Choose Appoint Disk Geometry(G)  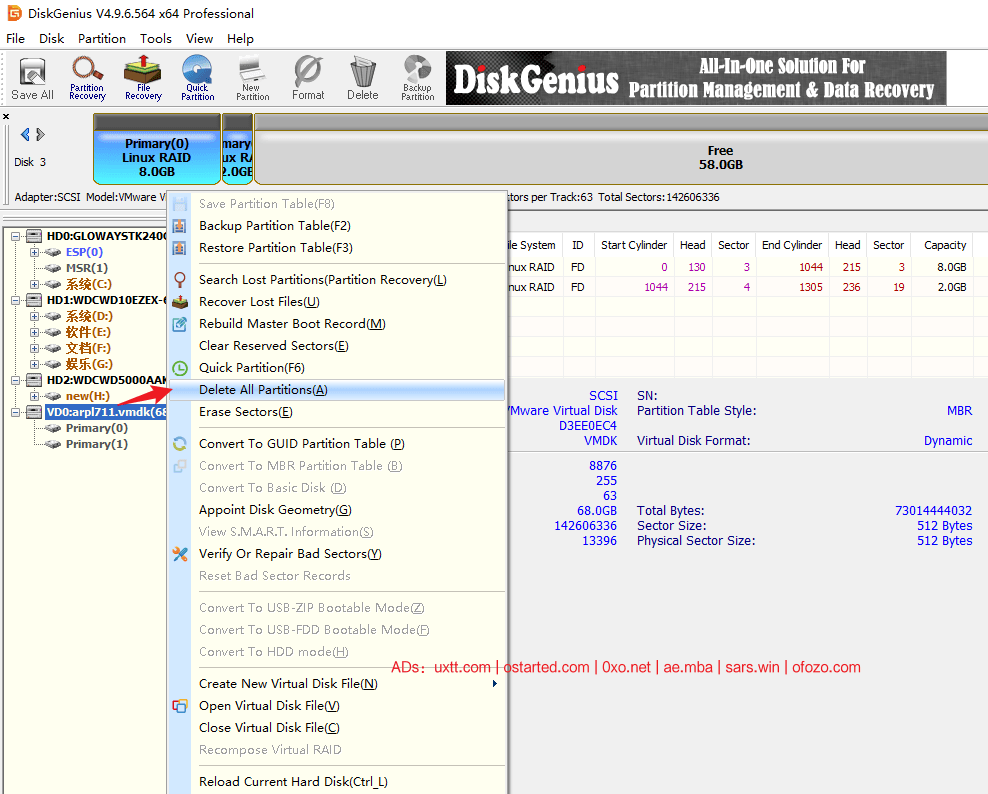tap(337, 510)
